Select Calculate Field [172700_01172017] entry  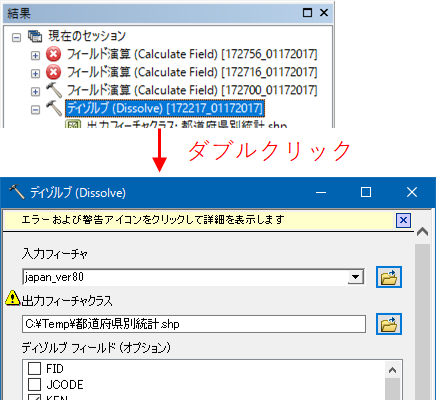[x=192, y=90]
